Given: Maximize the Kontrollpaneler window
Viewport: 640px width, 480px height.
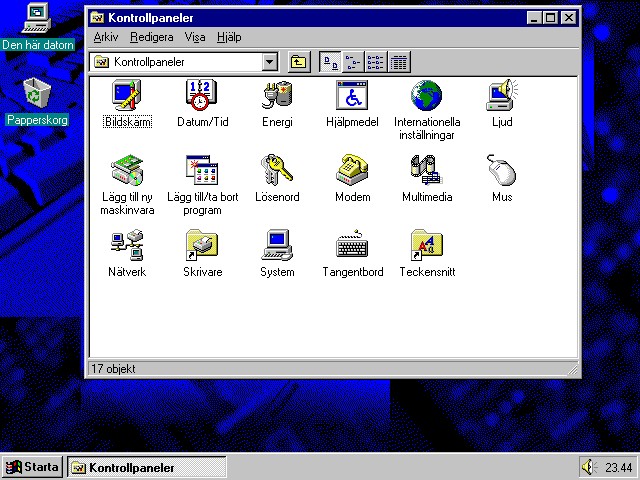Looking at the screenshot, I should click(x=550, y=18).
